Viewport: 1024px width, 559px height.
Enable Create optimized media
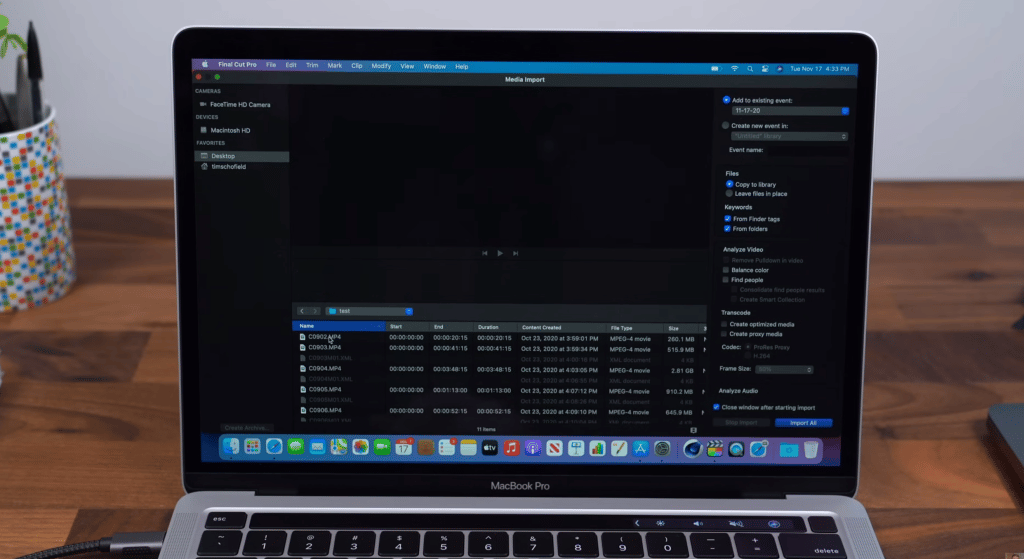(724, 324)
